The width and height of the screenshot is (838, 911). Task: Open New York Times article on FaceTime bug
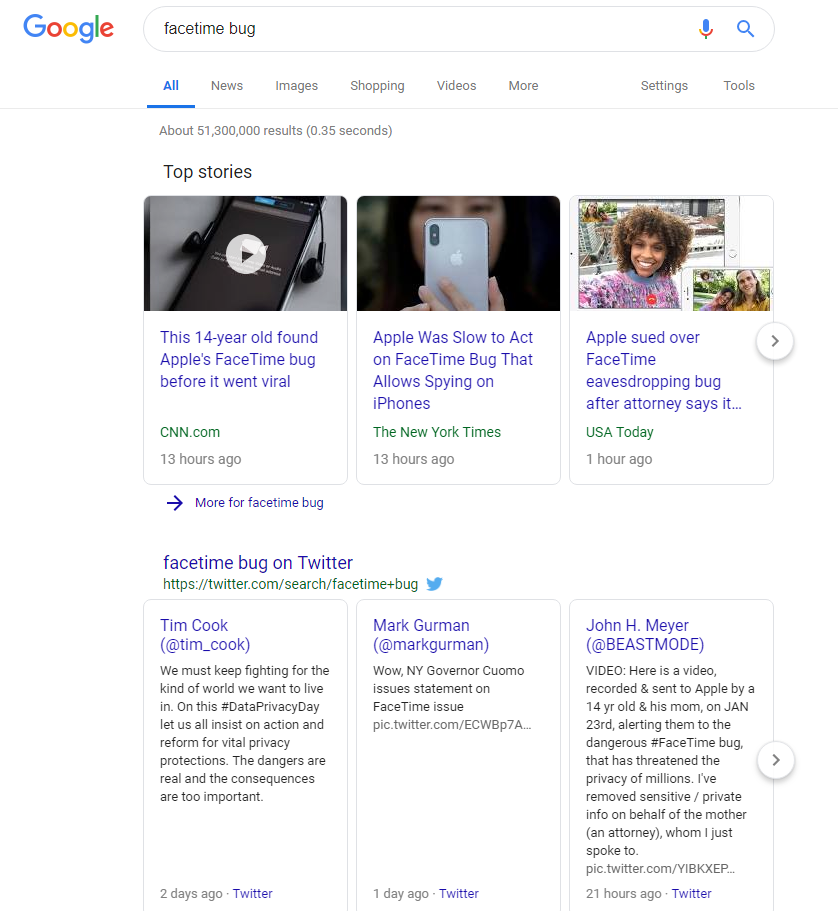pos(453,370)
